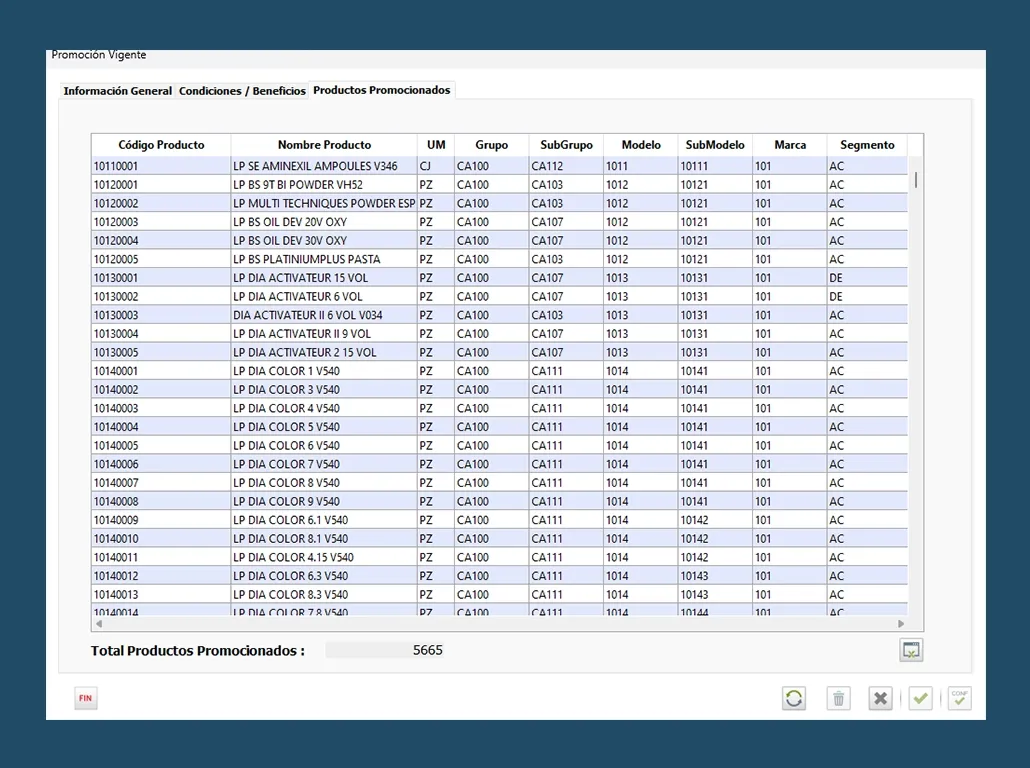This screenshot has width=1030, height=768.
Task: Click the Segmento column header
Action: [x=866, y=145]
